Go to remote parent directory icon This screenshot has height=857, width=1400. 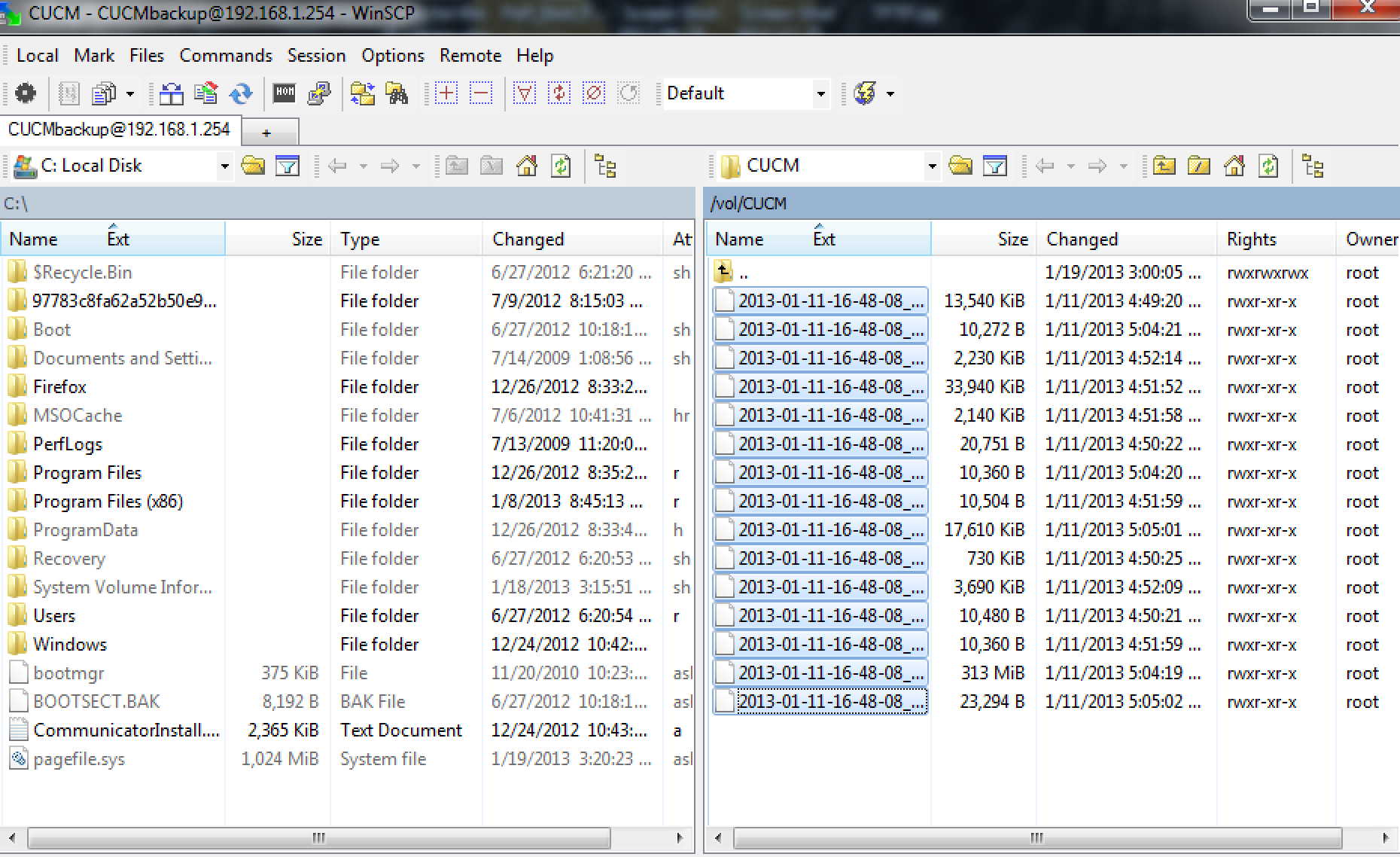(1164, 166)
